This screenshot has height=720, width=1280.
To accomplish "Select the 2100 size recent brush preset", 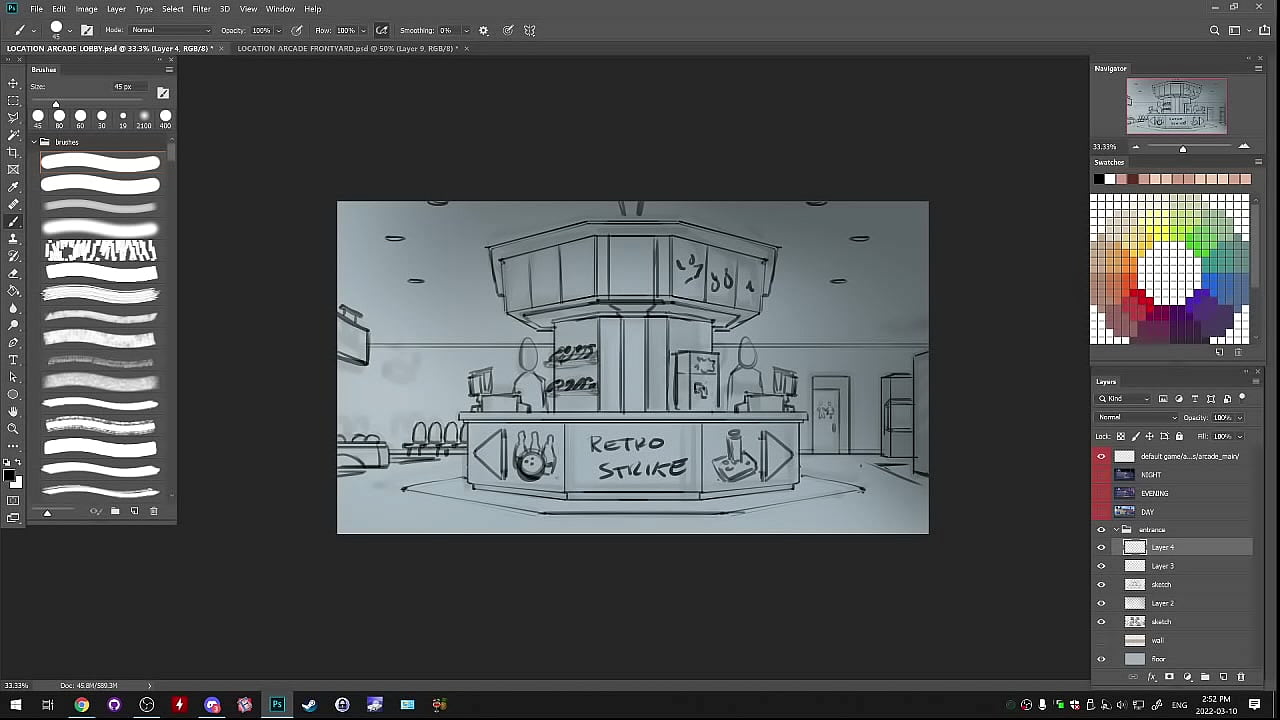I will click(x=144, y=116).
